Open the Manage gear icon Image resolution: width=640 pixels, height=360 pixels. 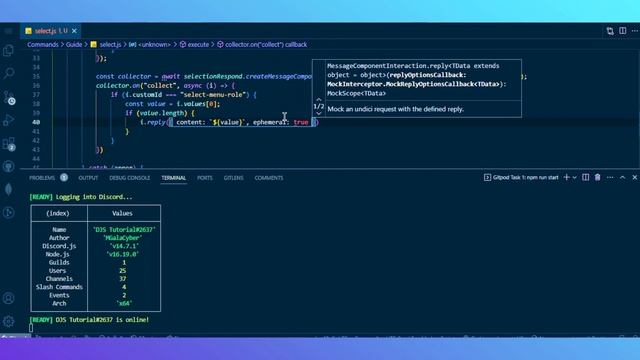point(9,322)
